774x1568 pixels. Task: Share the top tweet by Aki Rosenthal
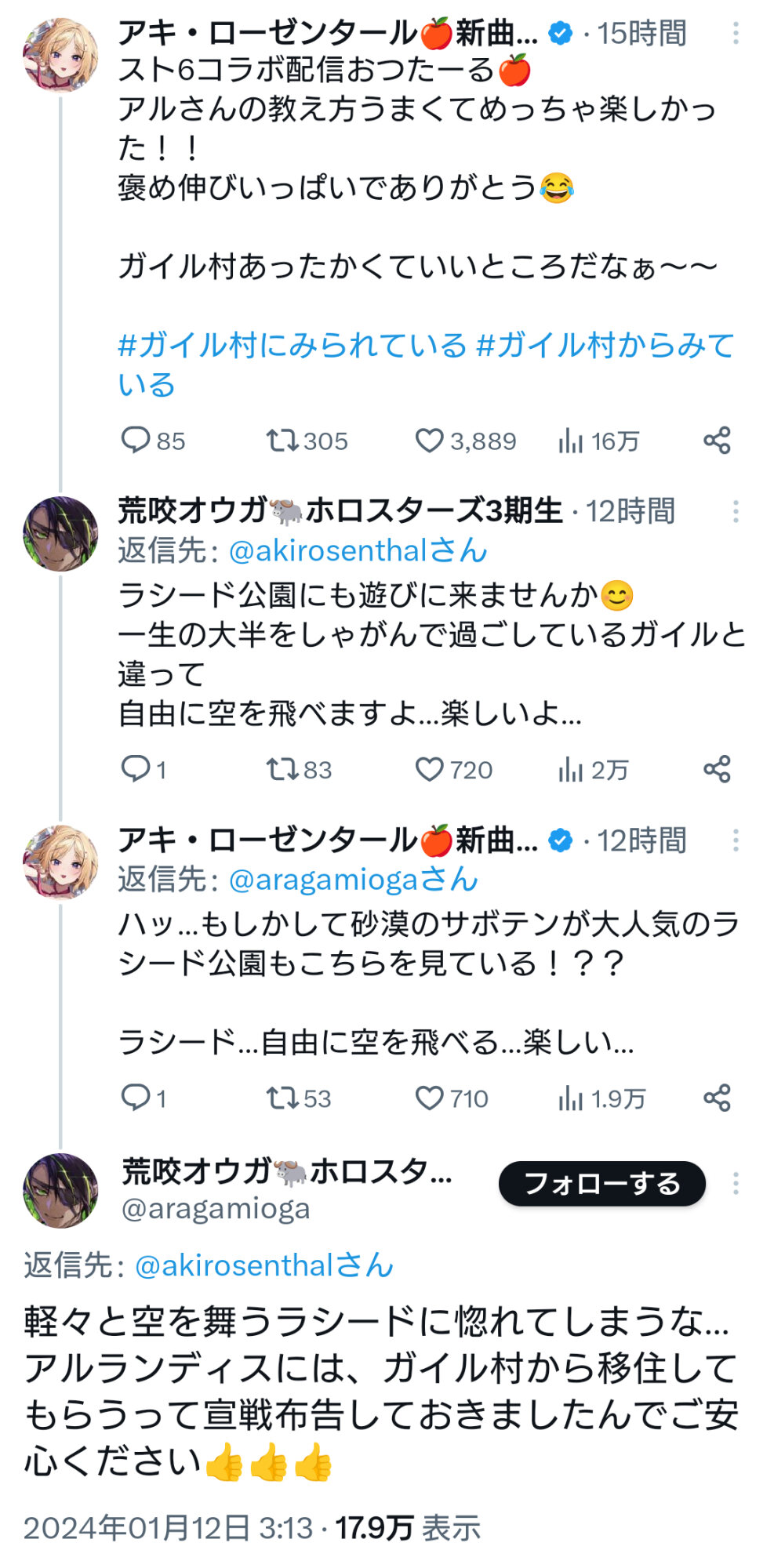pyautogui.click(x=717, y=441)
